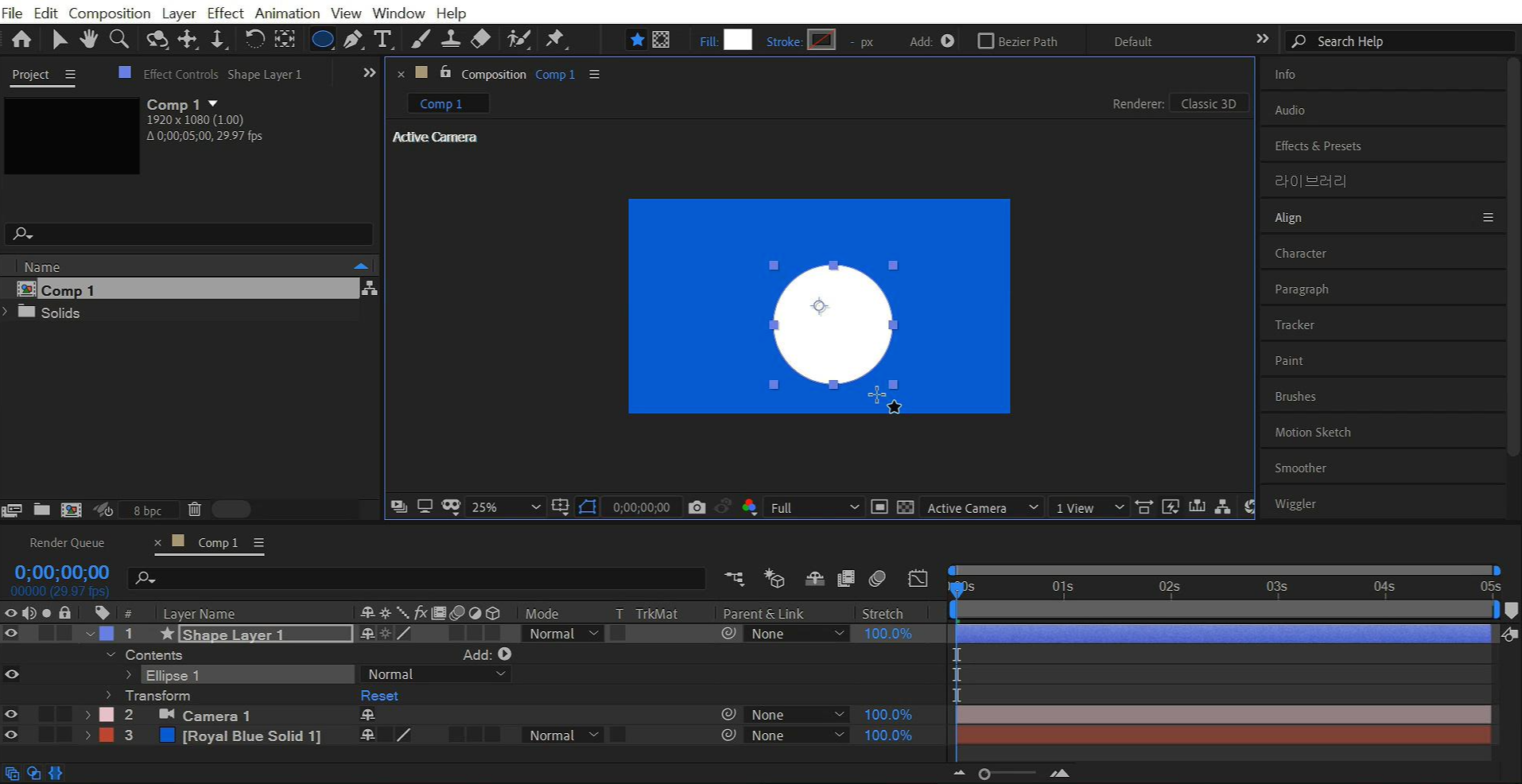The image size is (1522, 784).
Task: Open the Effect menu
Action: (225, 13)
